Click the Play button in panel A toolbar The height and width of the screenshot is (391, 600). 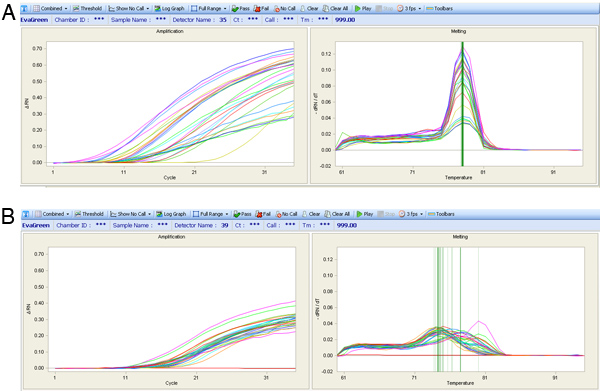tap(363, 8)
